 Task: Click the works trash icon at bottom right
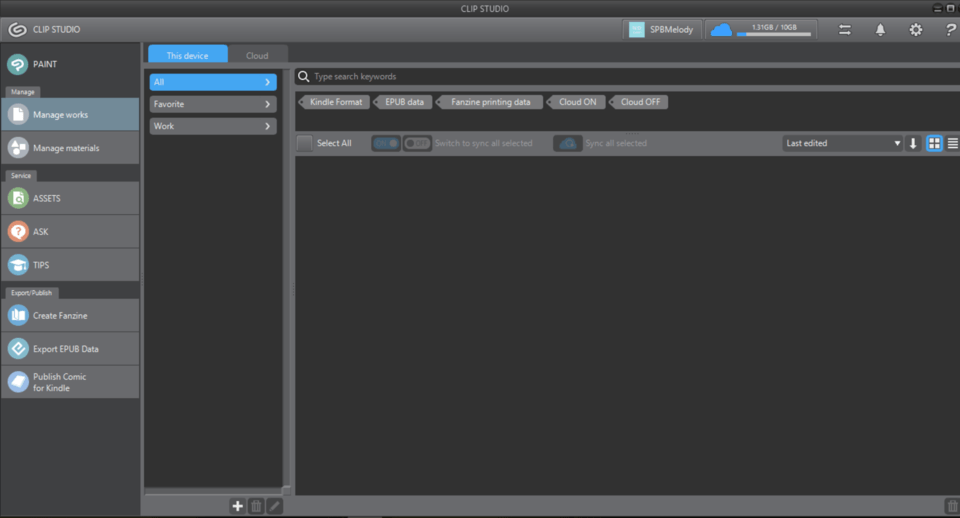coord(952,506)
